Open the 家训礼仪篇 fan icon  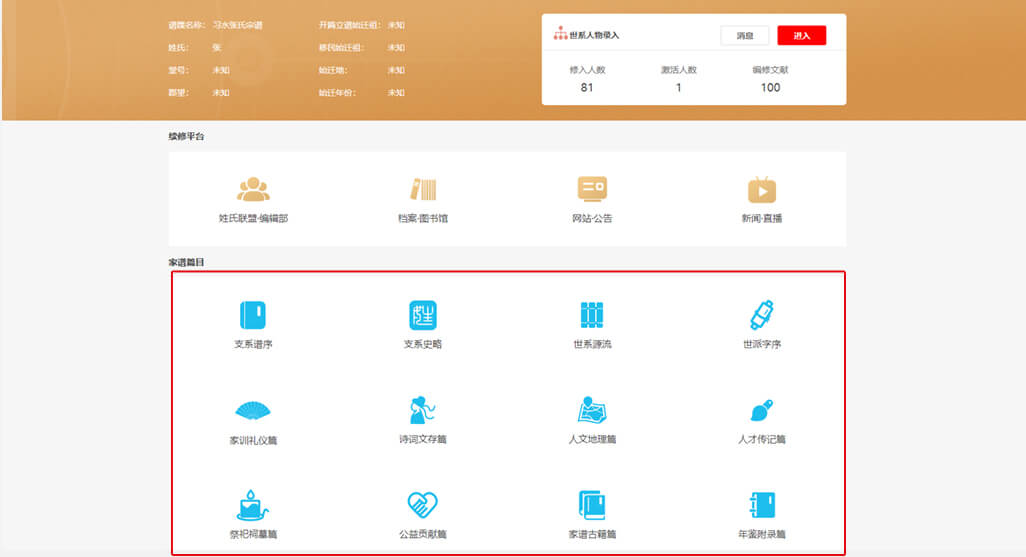pos(253,410)
